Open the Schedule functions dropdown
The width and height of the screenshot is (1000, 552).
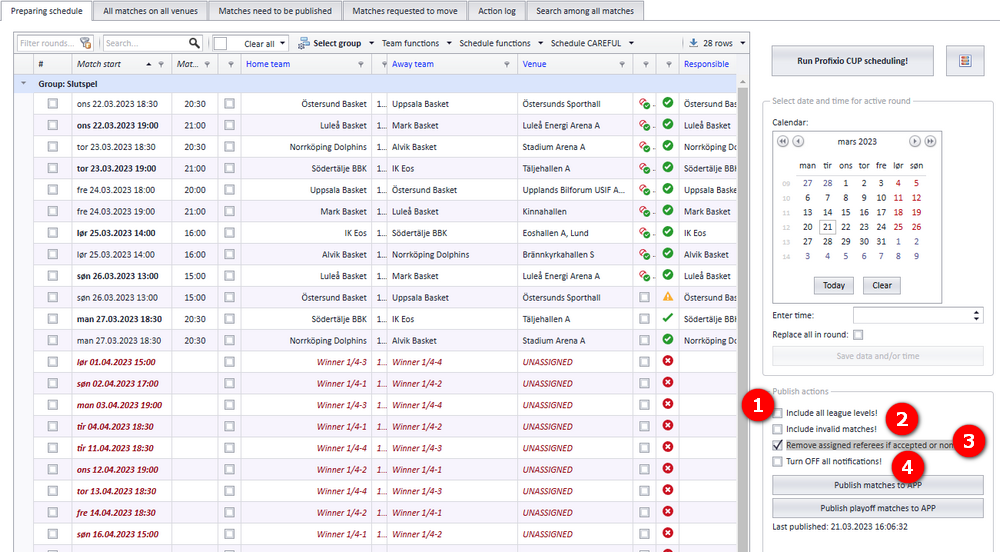pos(541,43)
